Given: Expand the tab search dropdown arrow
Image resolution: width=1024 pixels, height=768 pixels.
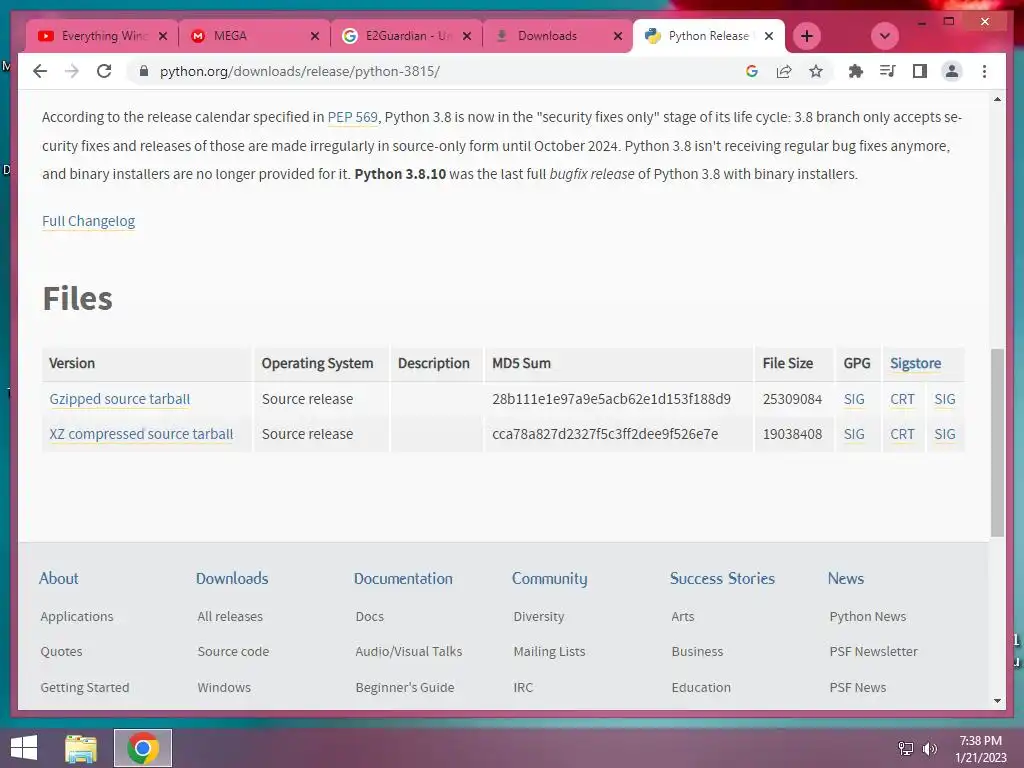Looking at the screenshot, I should (x=885, y=36).
